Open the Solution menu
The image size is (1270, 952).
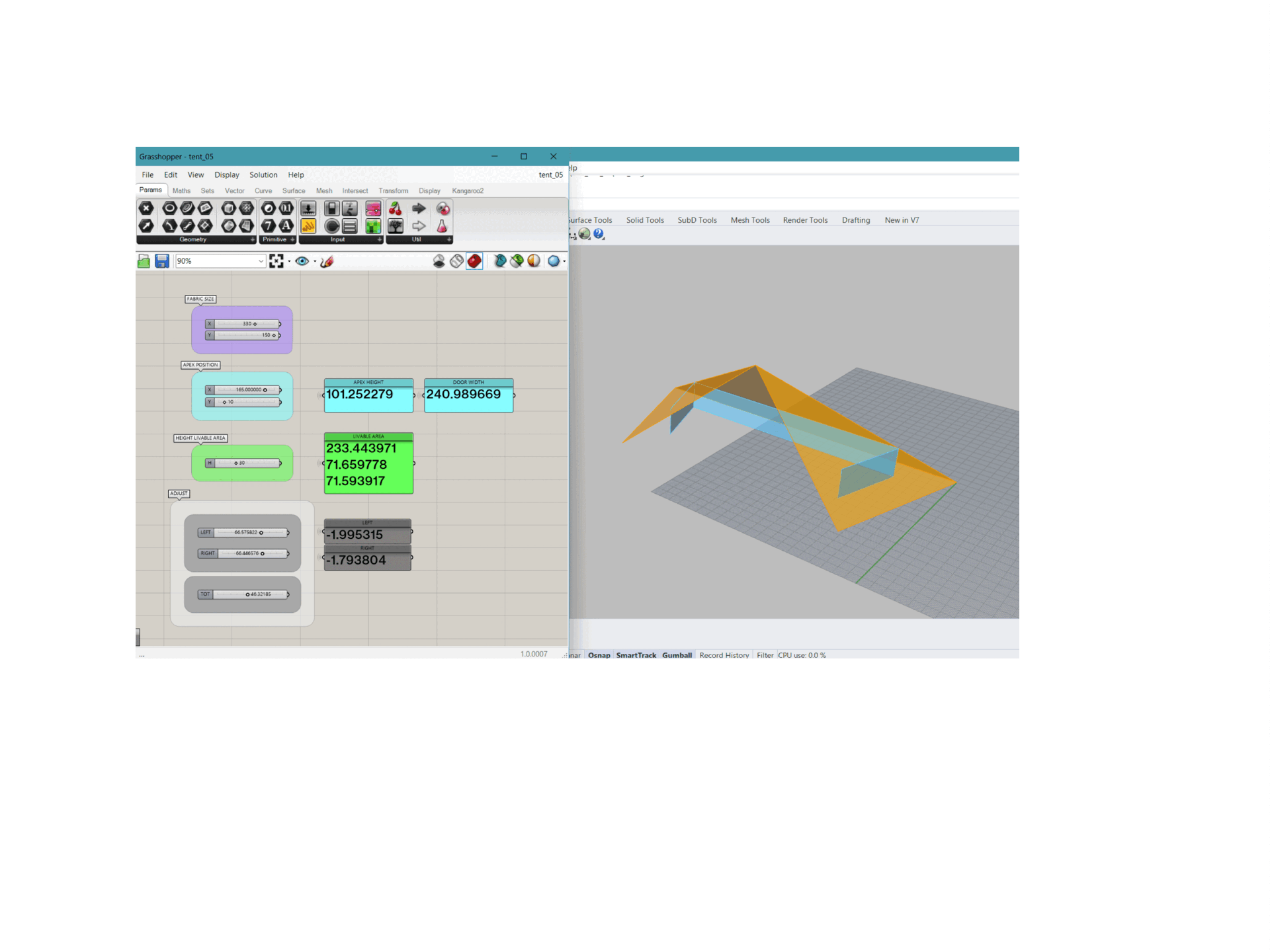pos(263,175)
